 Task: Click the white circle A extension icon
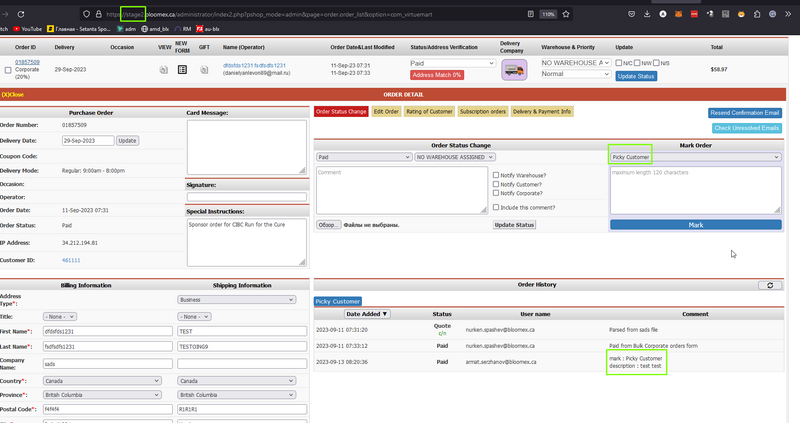(x=663, y=14)
